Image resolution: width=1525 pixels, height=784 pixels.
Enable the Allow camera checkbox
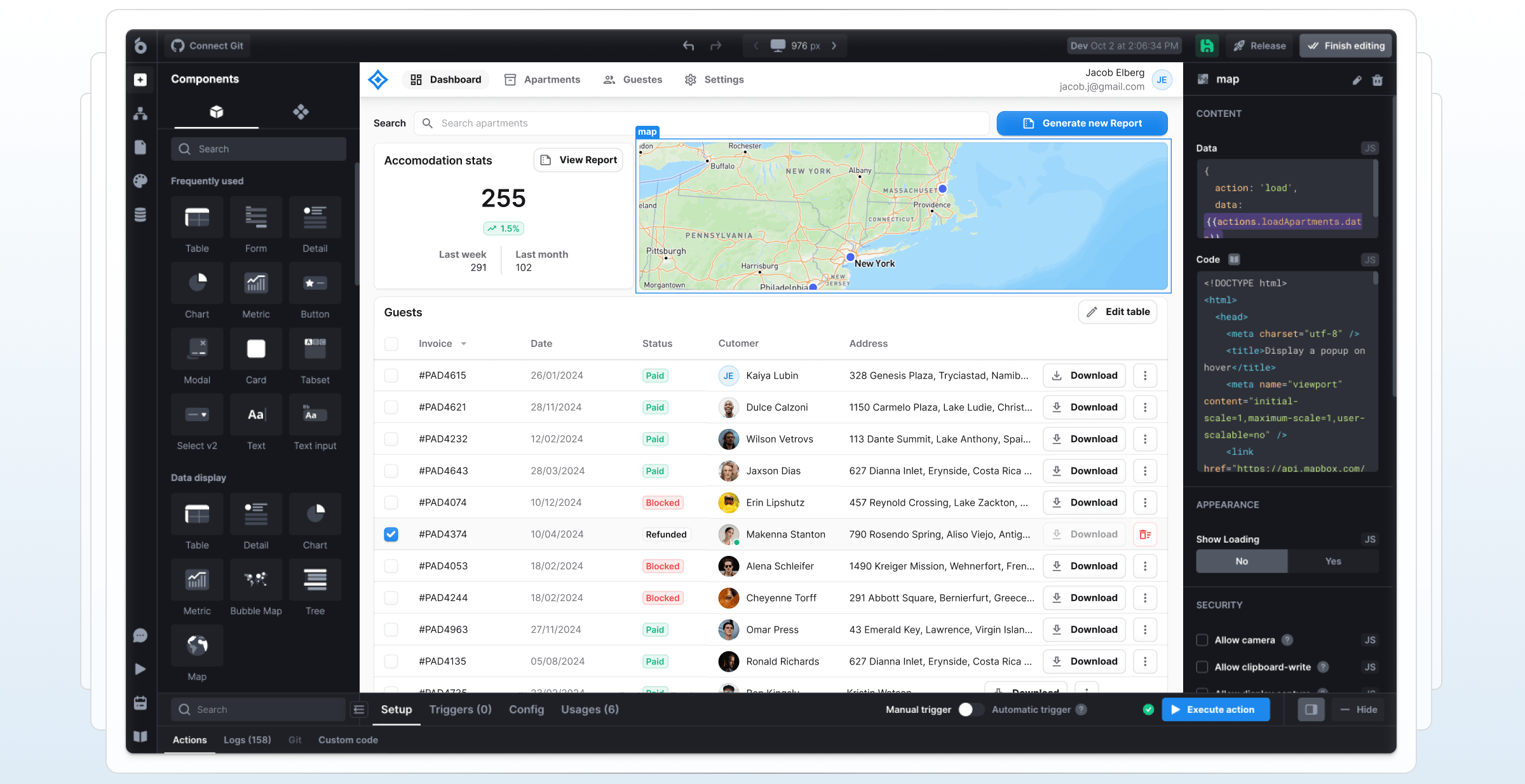(1202, 640)
